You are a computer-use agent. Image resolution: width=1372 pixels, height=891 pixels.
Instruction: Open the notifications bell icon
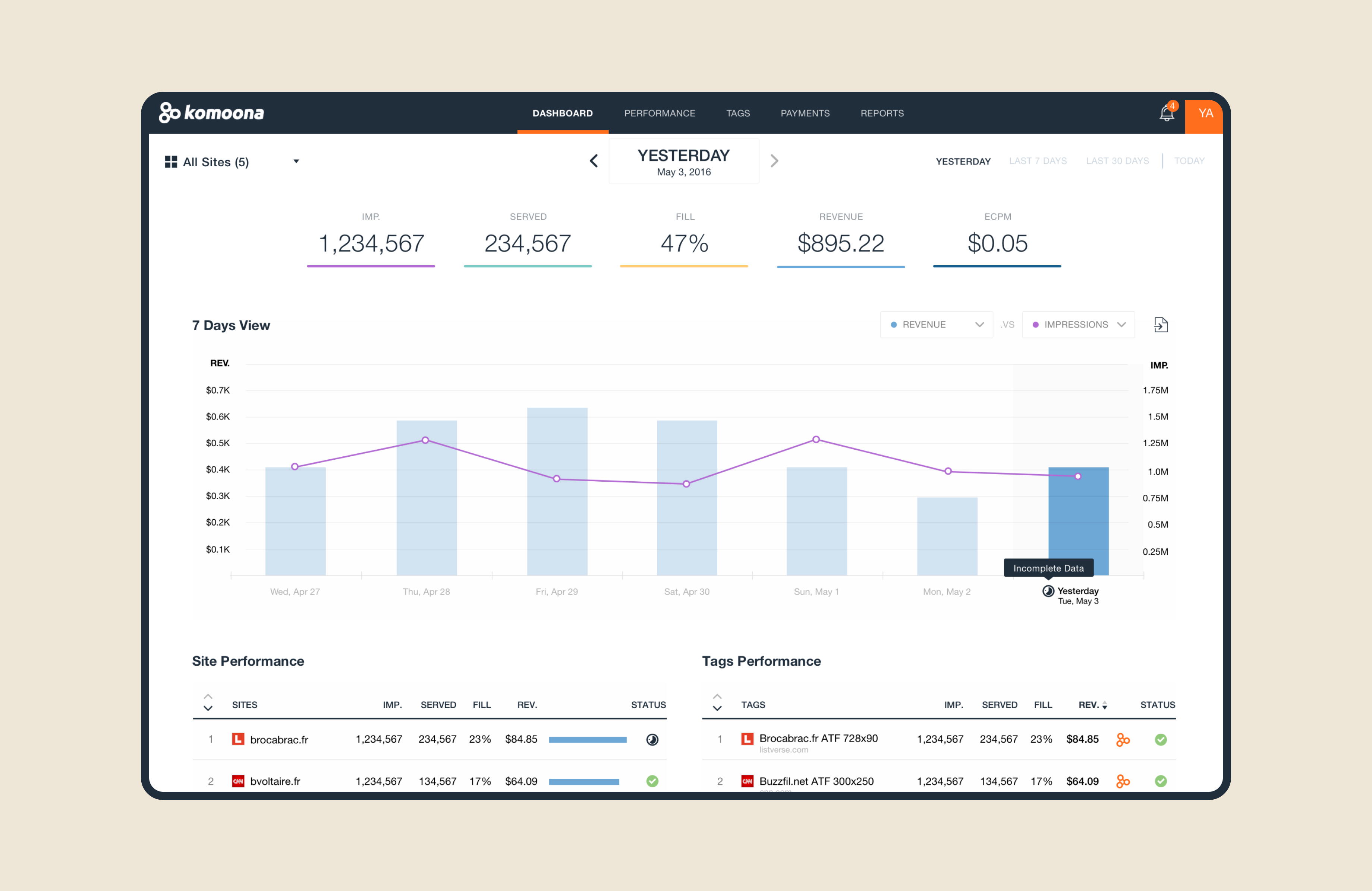[x=1166, y=113]
